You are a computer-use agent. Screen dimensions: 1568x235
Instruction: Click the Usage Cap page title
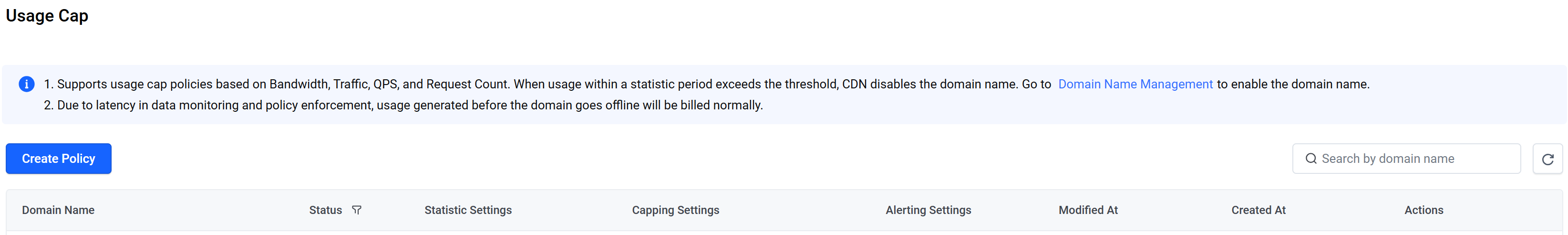tap(47, 16)
